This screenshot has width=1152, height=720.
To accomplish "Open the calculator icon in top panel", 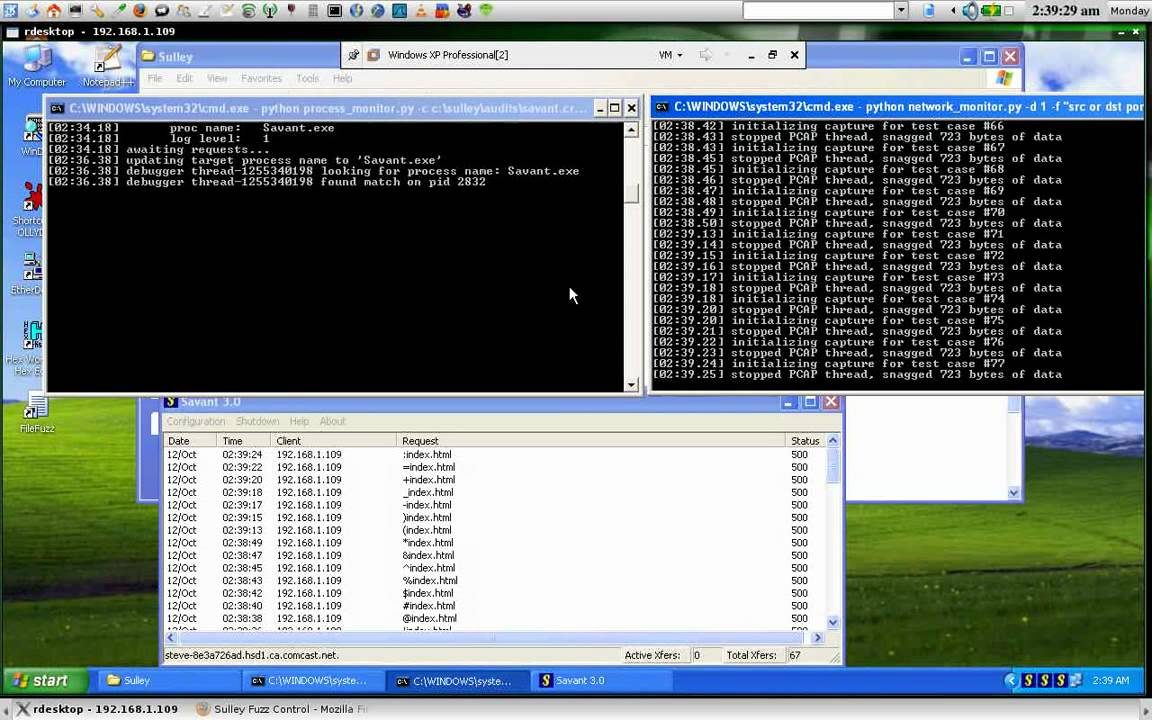I will click(313, 10).
